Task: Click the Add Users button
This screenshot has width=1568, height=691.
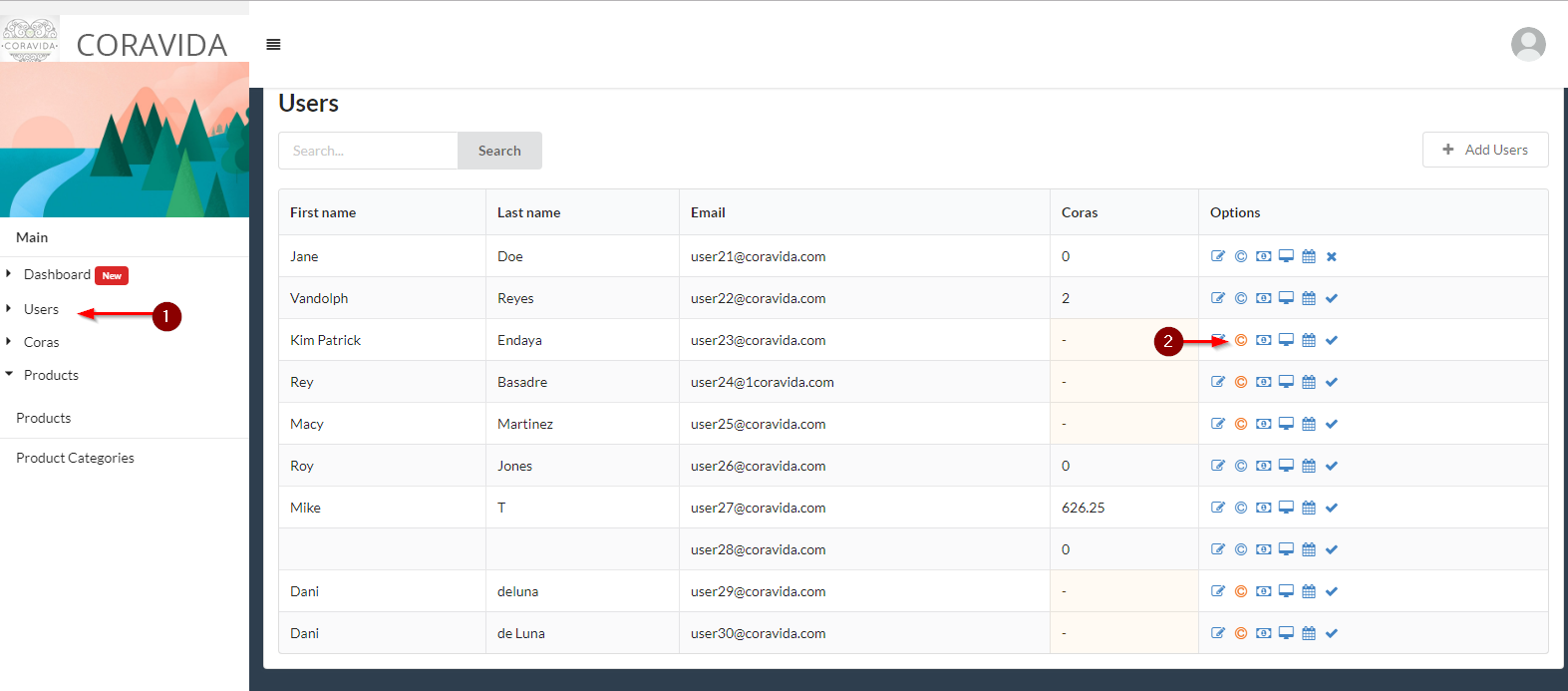Action: click(x=1484, y=150)
